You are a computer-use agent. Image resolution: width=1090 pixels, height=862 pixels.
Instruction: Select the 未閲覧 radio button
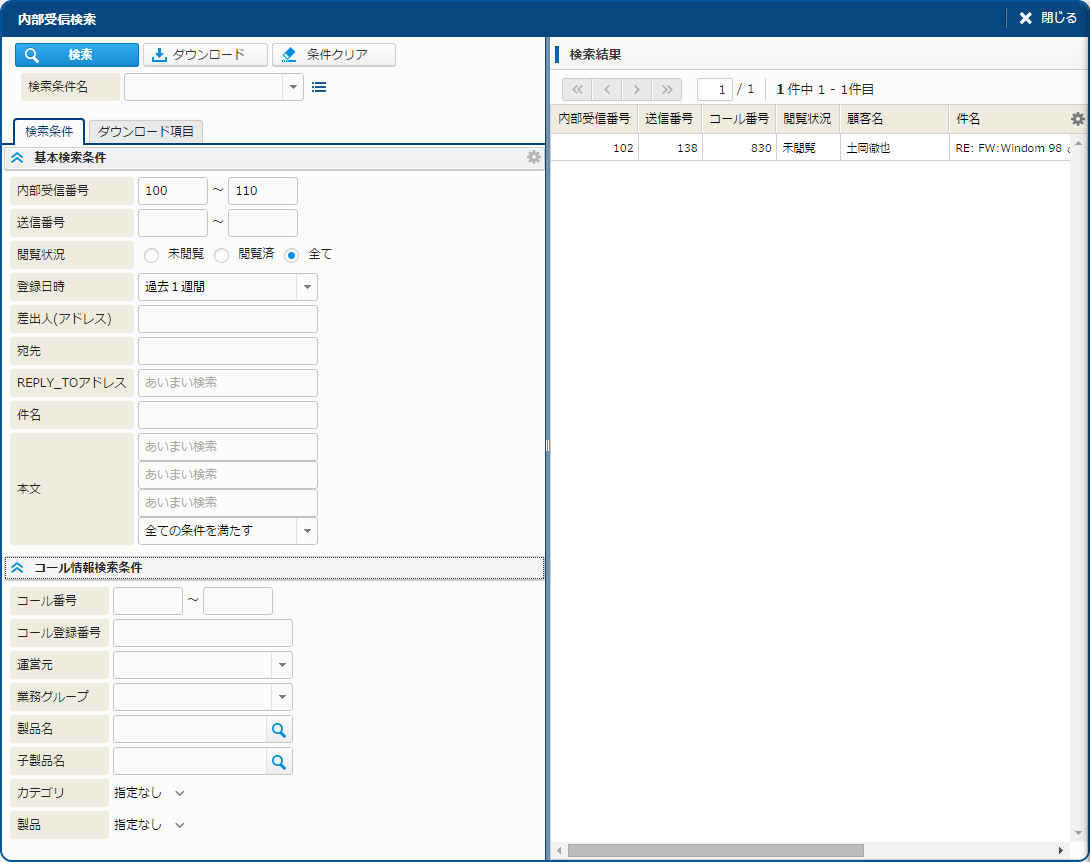[x=152, y=255]
